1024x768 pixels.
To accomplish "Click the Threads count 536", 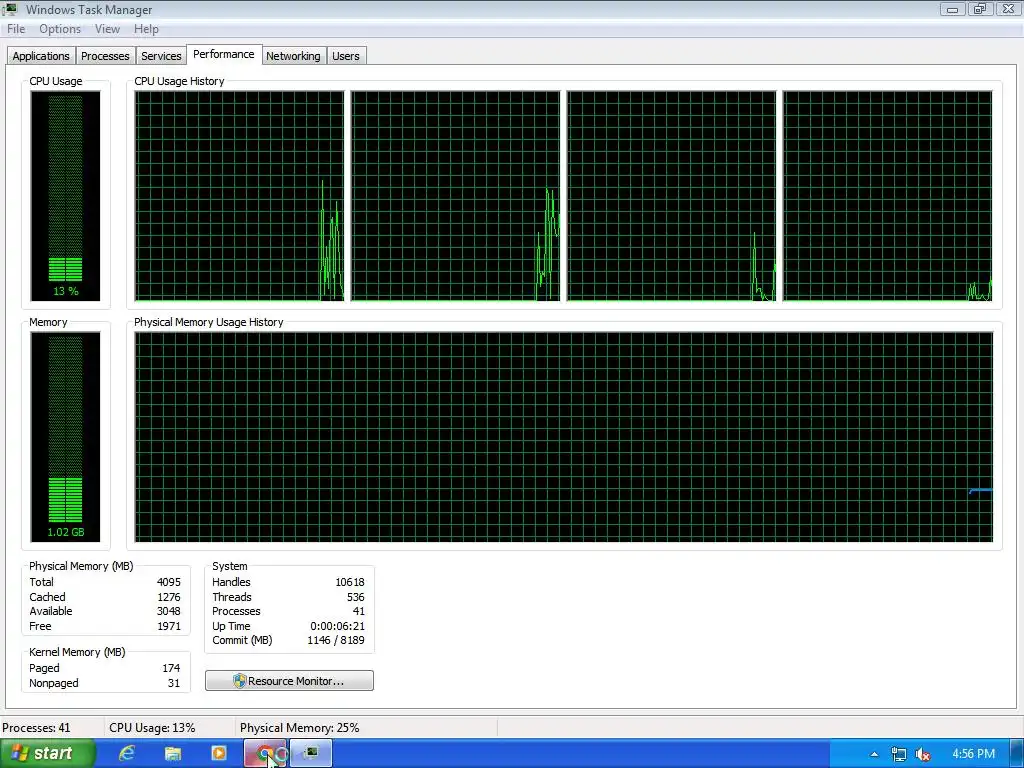I will [x=356, y=597].
